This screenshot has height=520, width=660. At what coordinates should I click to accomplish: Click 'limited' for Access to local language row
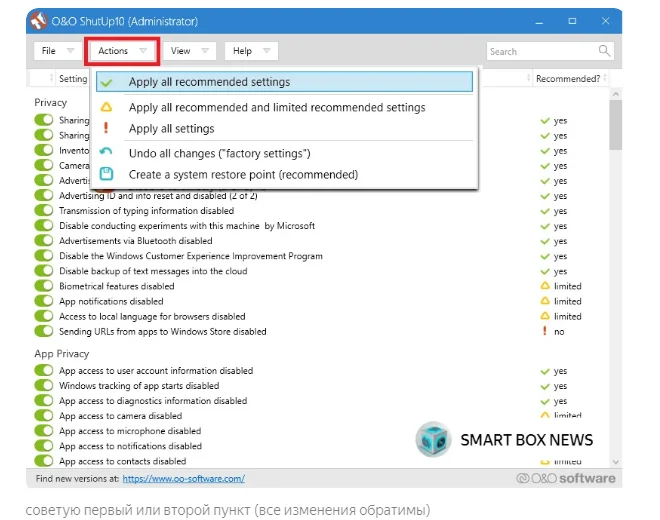[567, 316]
